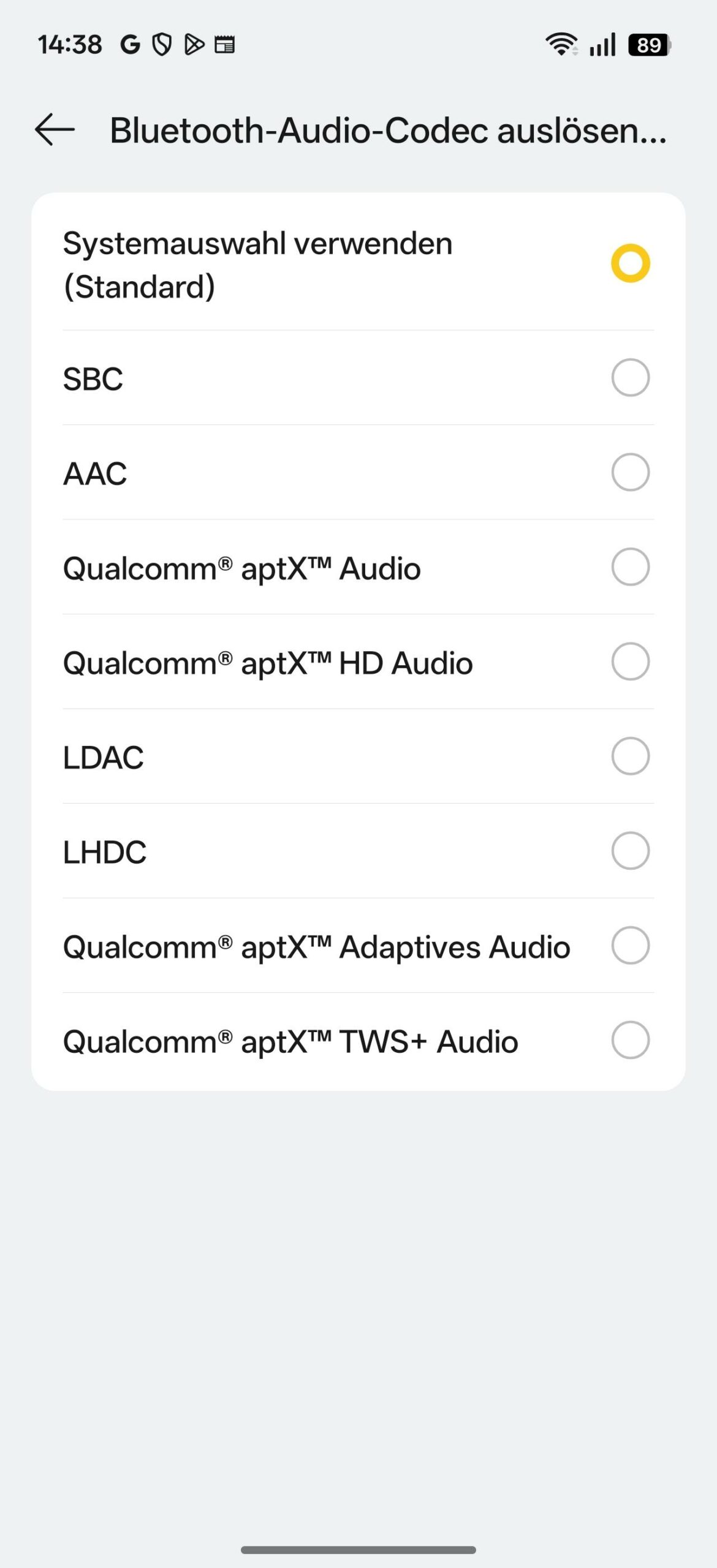Tap the Play Store status icon
The width and height of the screenshot is (717, 1568).
(x=194, y=45)
